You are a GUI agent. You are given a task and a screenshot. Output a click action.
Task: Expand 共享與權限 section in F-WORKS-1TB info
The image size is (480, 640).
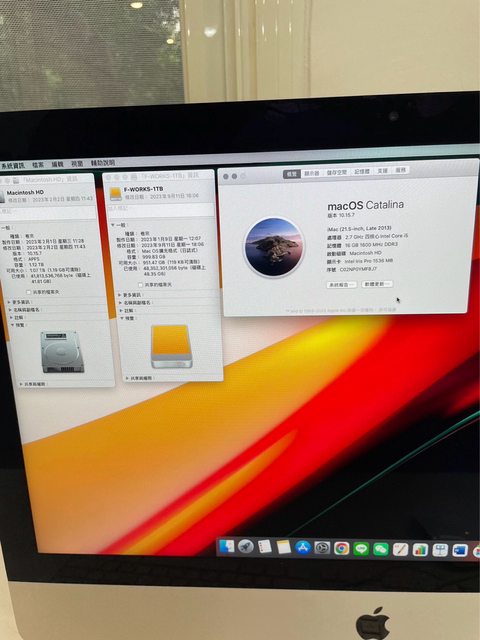pos(127,378)
